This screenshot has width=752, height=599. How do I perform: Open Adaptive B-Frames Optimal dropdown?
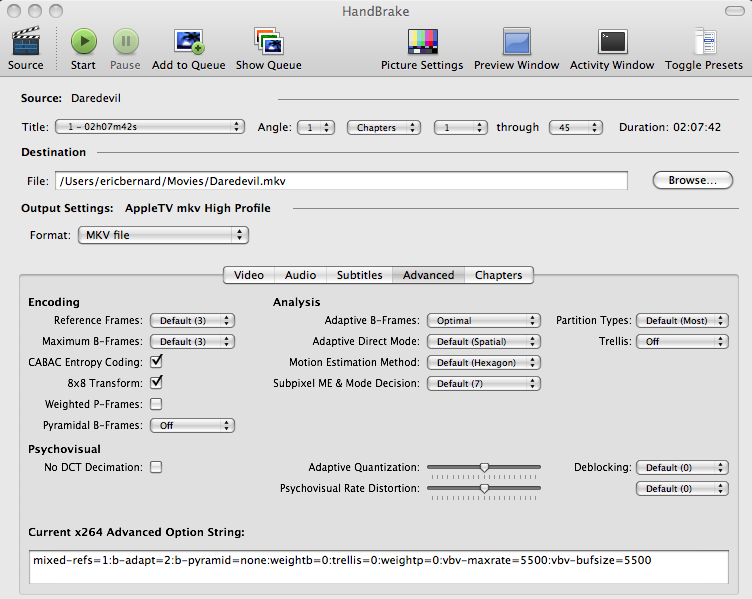click(484, 320)
